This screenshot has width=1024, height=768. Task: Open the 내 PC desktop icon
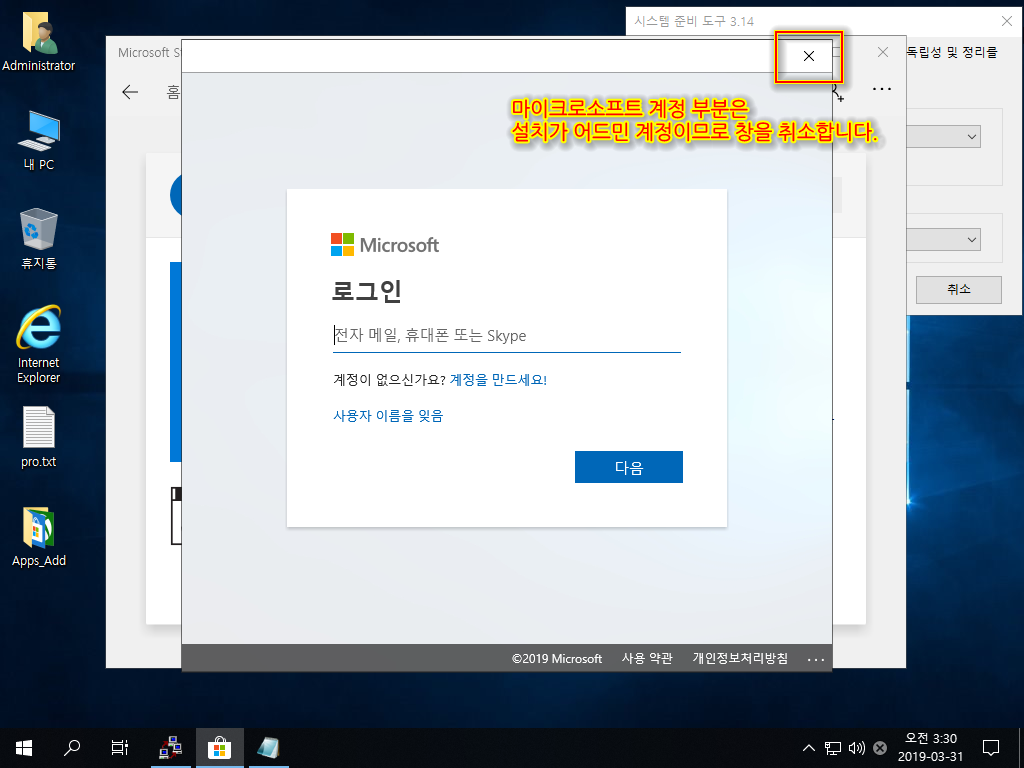coord(39,140)
